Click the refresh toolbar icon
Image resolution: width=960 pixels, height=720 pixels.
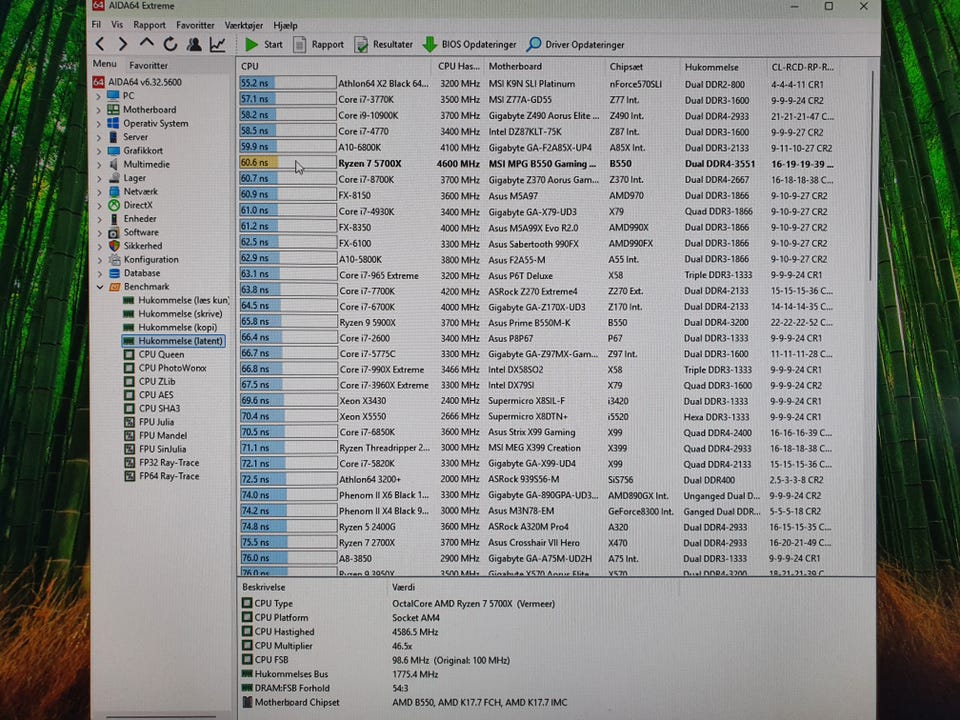(x=170, y=44)
